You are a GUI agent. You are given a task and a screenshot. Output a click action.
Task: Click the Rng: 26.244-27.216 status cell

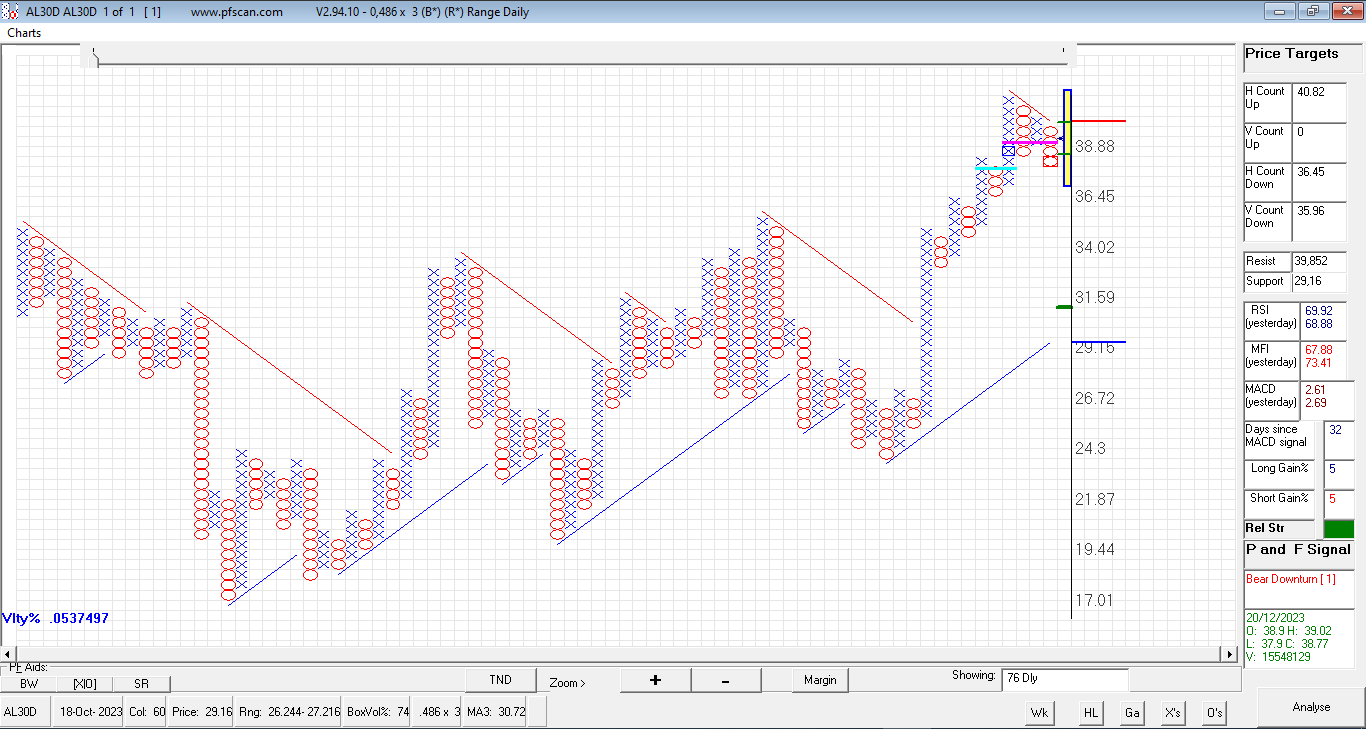tap(290, 713)
